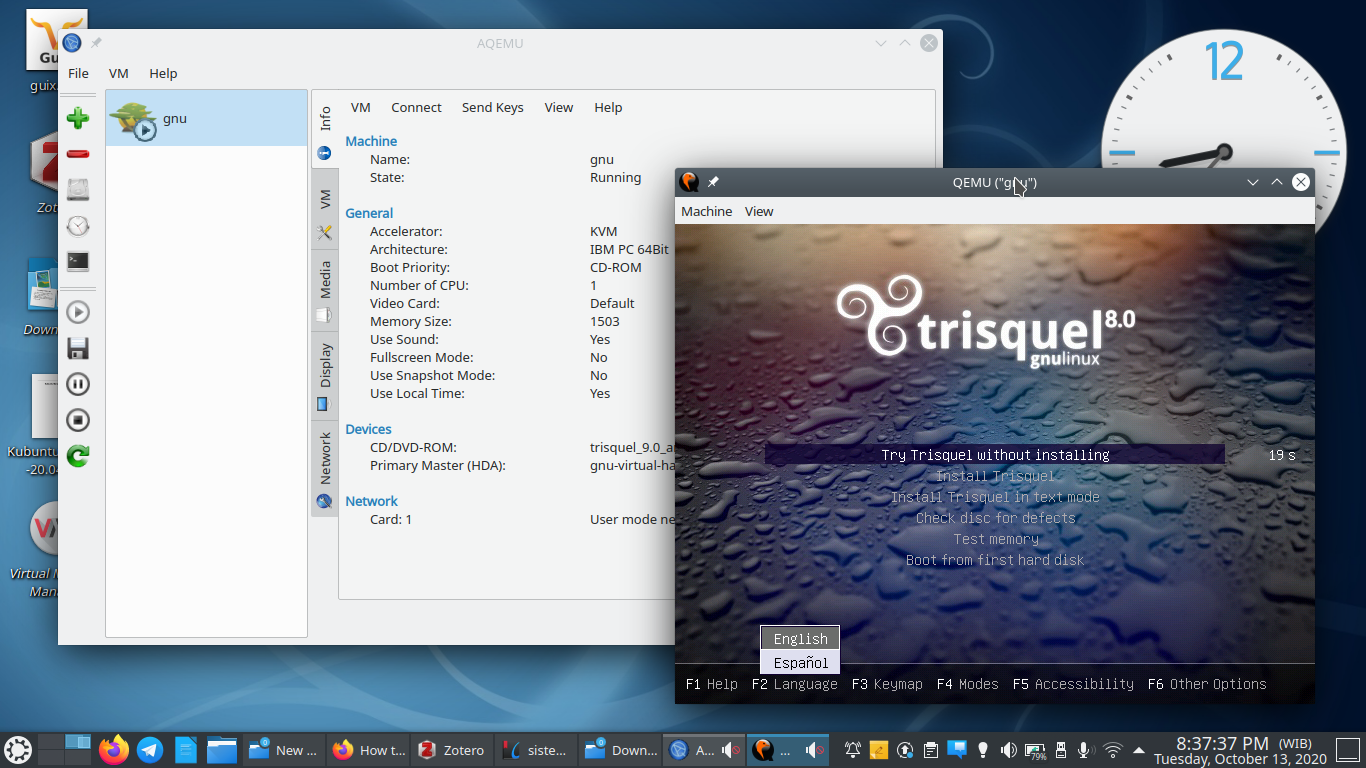Open the View menu in the QEMU window
The width and height of the screenshot is (1366, 768).
(x=759, y=211)
